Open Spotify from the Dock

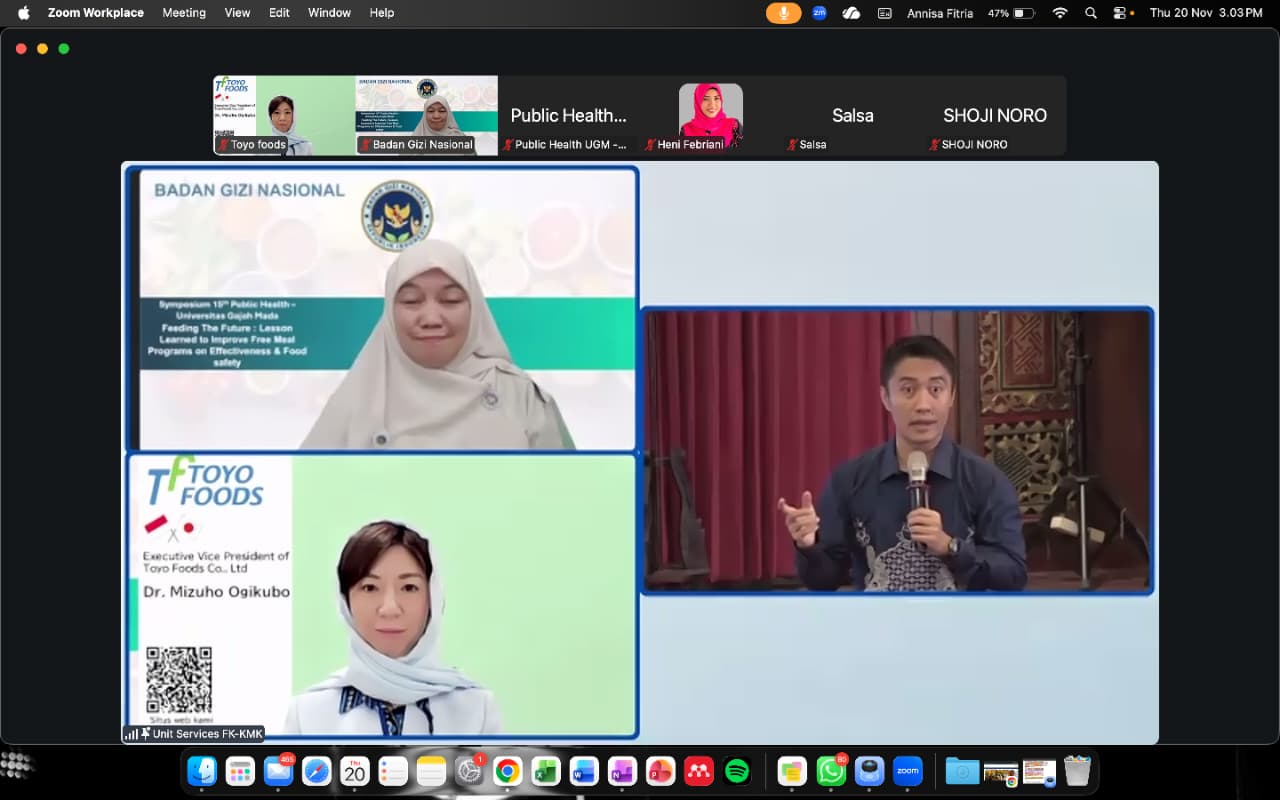point(737,771)
